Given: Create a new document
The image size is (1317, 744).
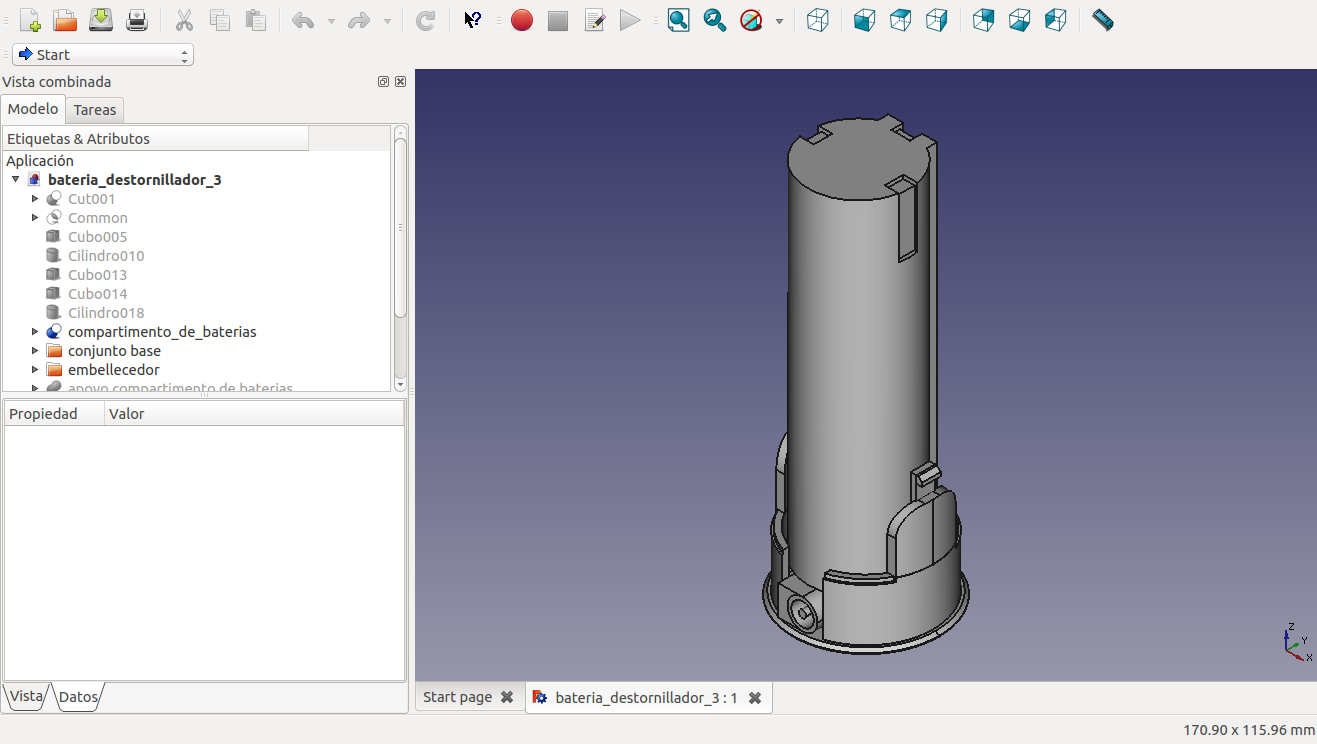Looking at the screenshot, I should coord(30,20).
